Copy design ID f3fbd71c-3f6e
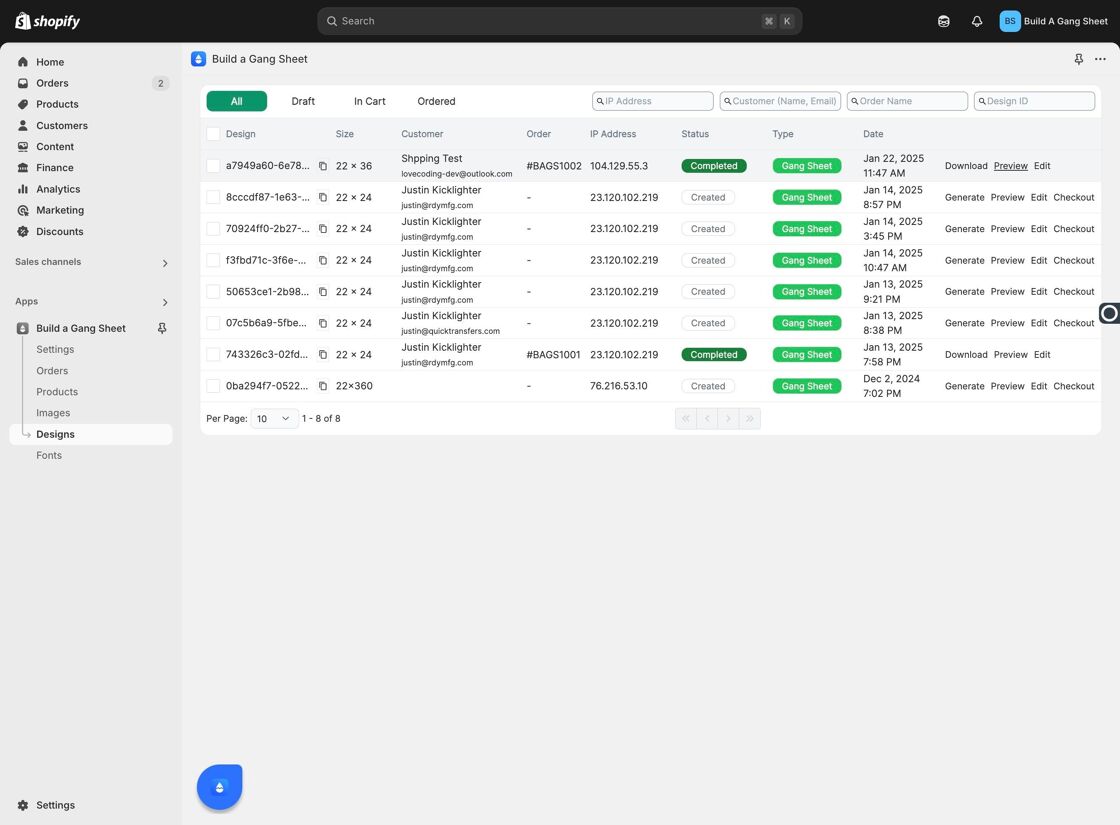Screen dimensions: 1120x825 323,260
